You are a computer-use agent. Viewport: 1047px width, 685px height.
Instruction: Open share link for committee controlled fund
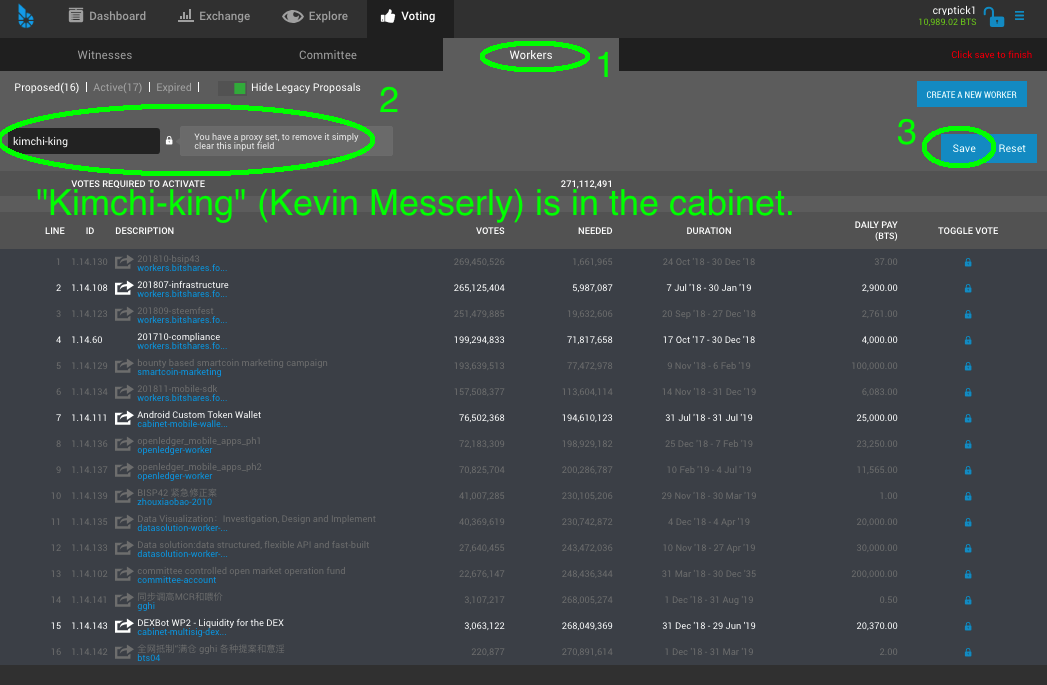tap(124, 575)
